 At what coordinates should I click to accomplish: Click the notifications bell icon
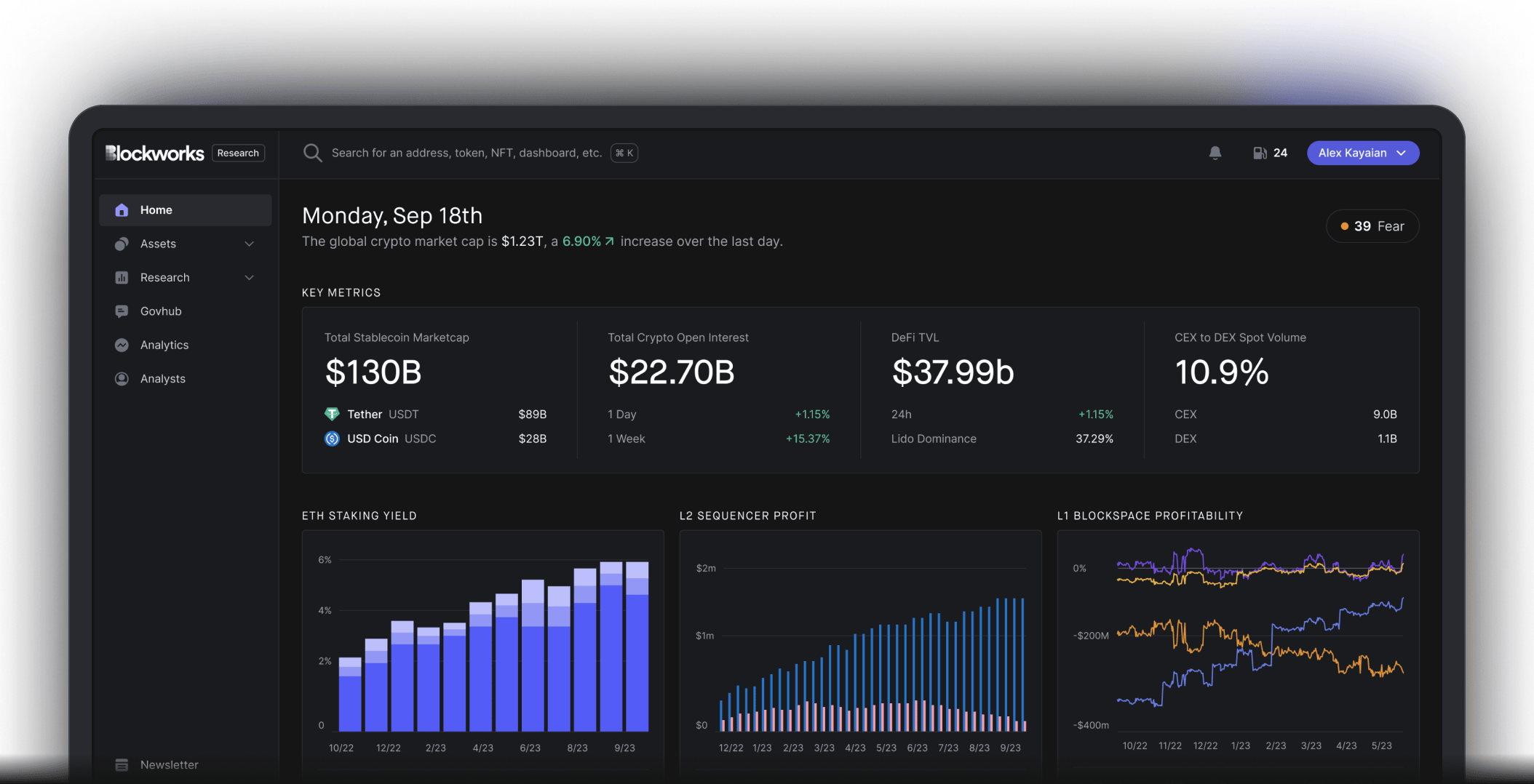[1215, 153]
